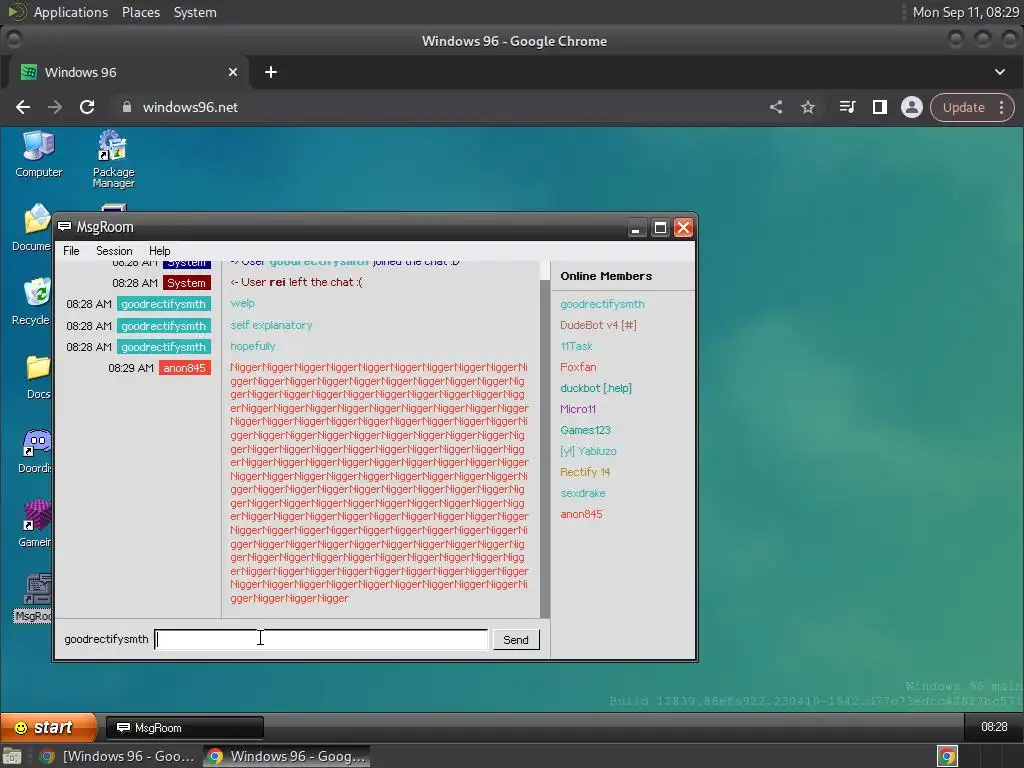The width and height of the screenshot is (1024, 768).
Task: Click the MsgRoom taskbar button
Action: click(185, 728)
